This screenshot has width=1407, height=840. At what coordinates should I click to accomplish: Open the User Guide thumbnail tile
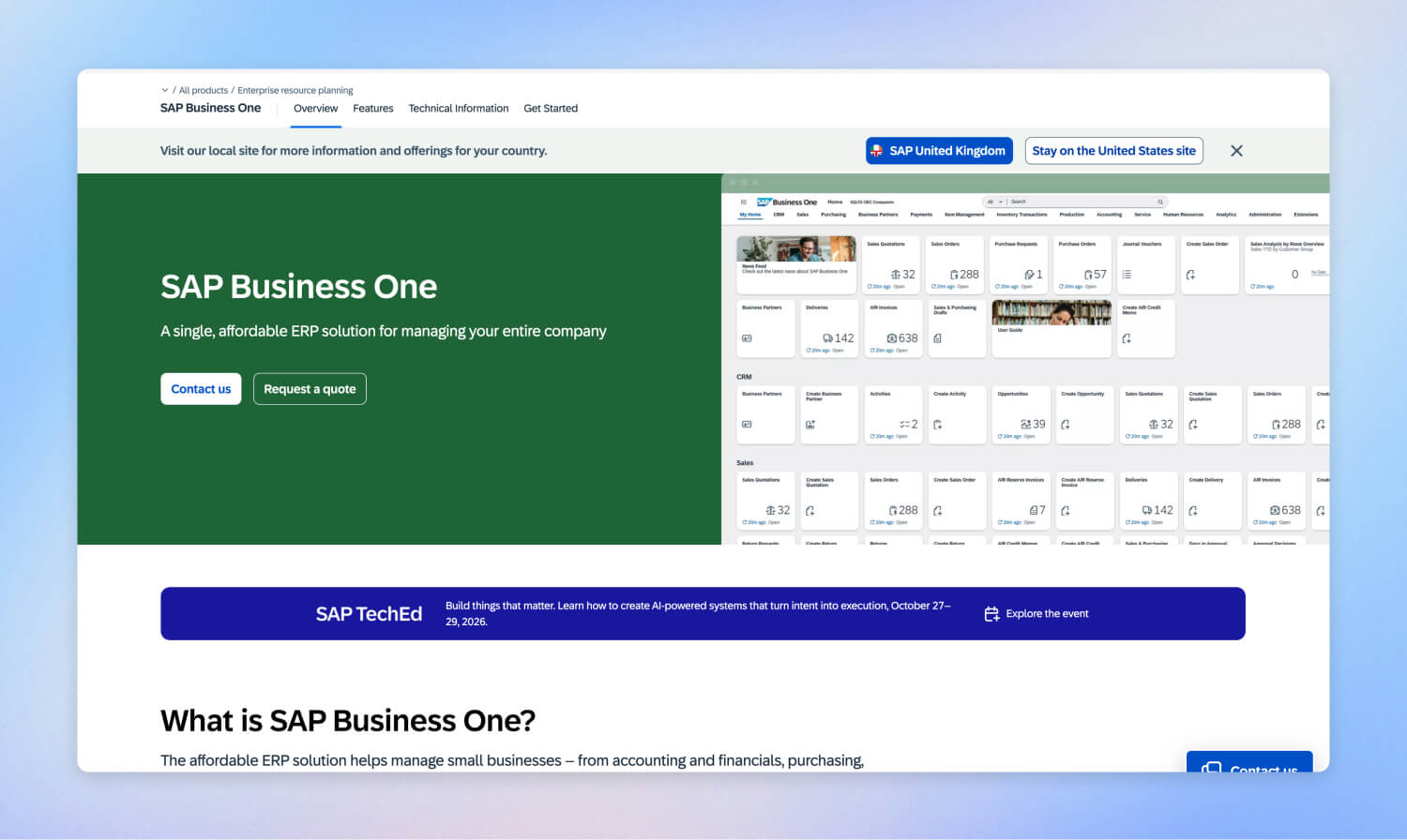pos(1051,328)
